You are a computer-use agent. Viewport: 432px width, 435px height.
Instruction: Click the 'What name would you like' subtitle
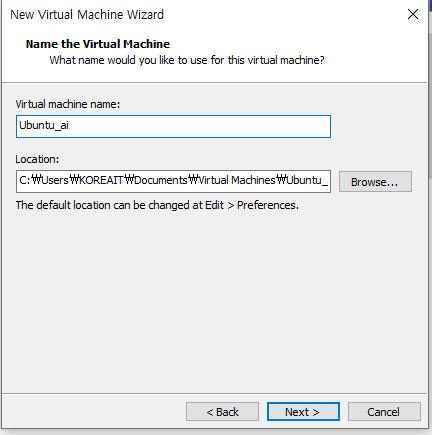pos(187,60)
